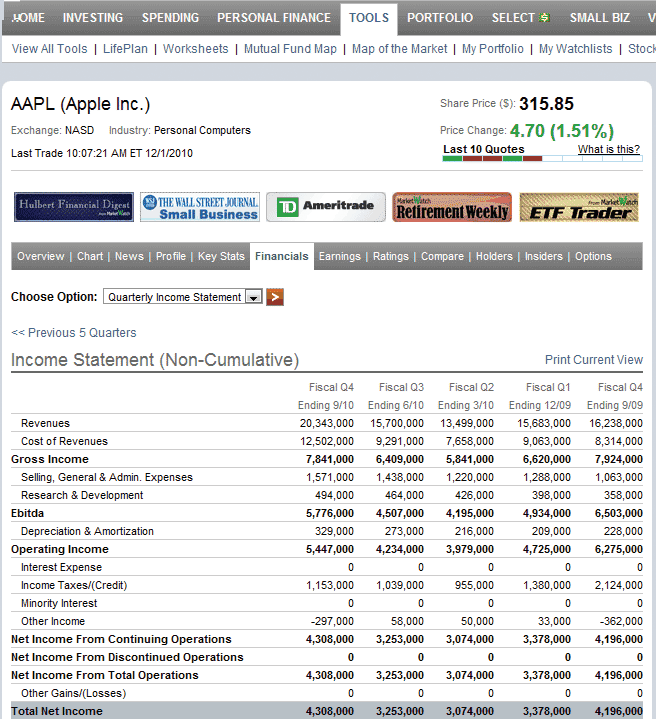Click the Hulbert Financial Digest banner
656x719 pixels.
tap(73, 207)
